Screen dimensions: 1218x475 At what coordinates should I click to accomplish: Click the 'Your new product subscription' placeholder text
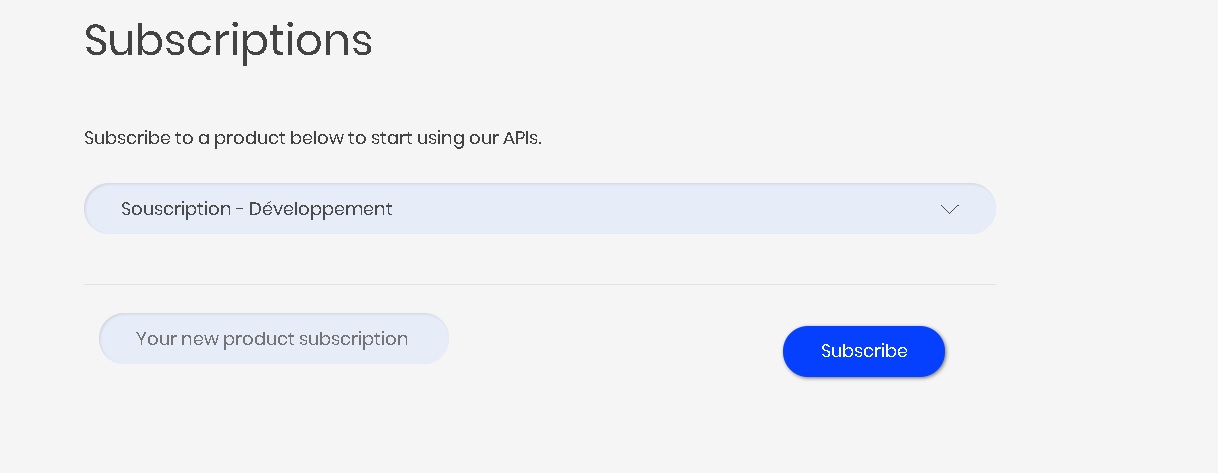[272, 339]
